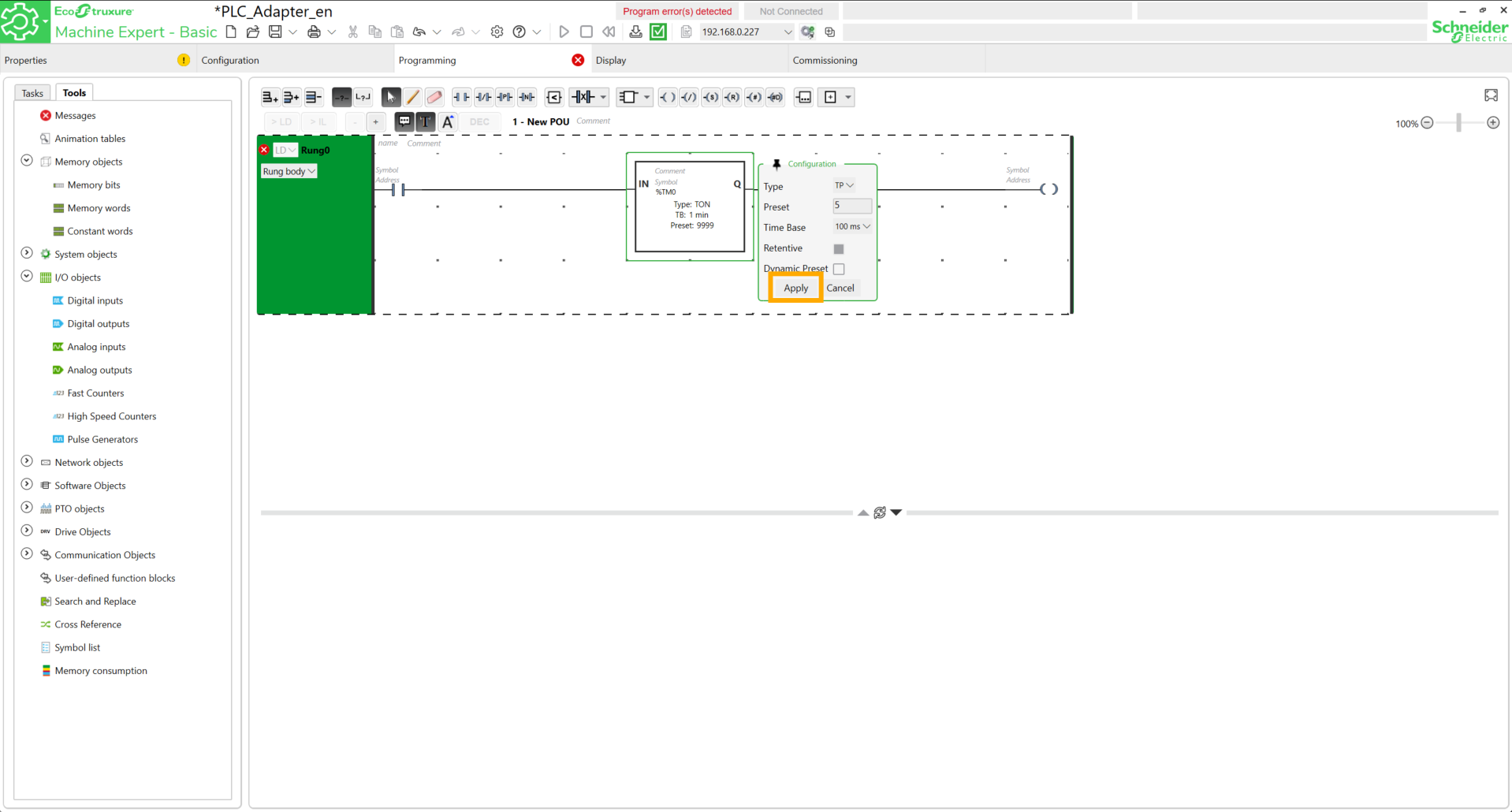The width and height of the screenshot is (1512, 812).
Task: Open the system settings gear
Action: (497, 32)
